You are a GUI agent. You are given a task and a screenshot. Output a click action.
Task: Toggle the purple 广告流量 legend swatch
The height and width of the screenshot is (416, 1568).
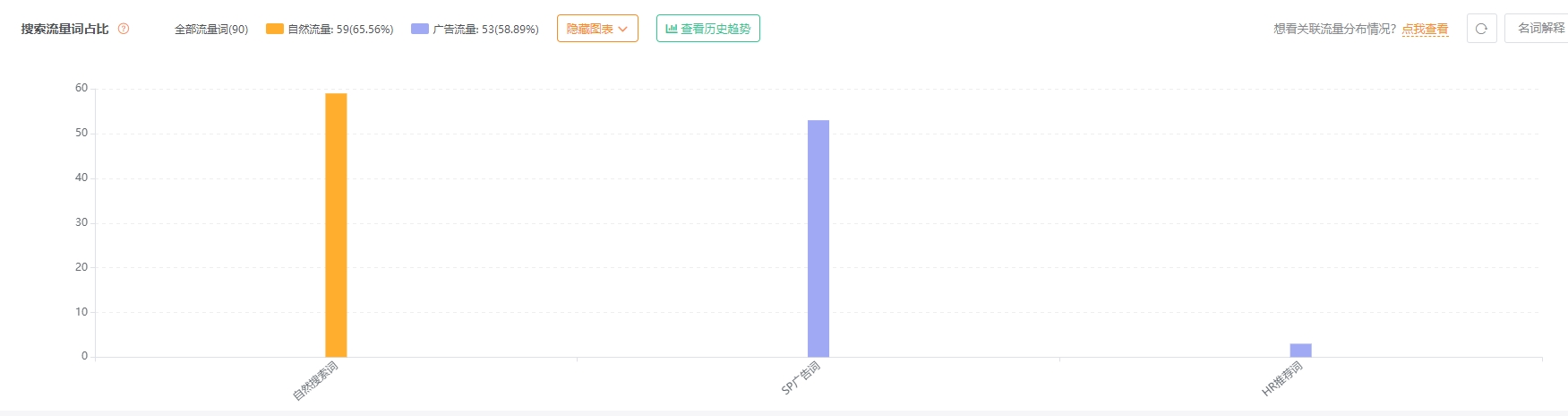[420, 29]
